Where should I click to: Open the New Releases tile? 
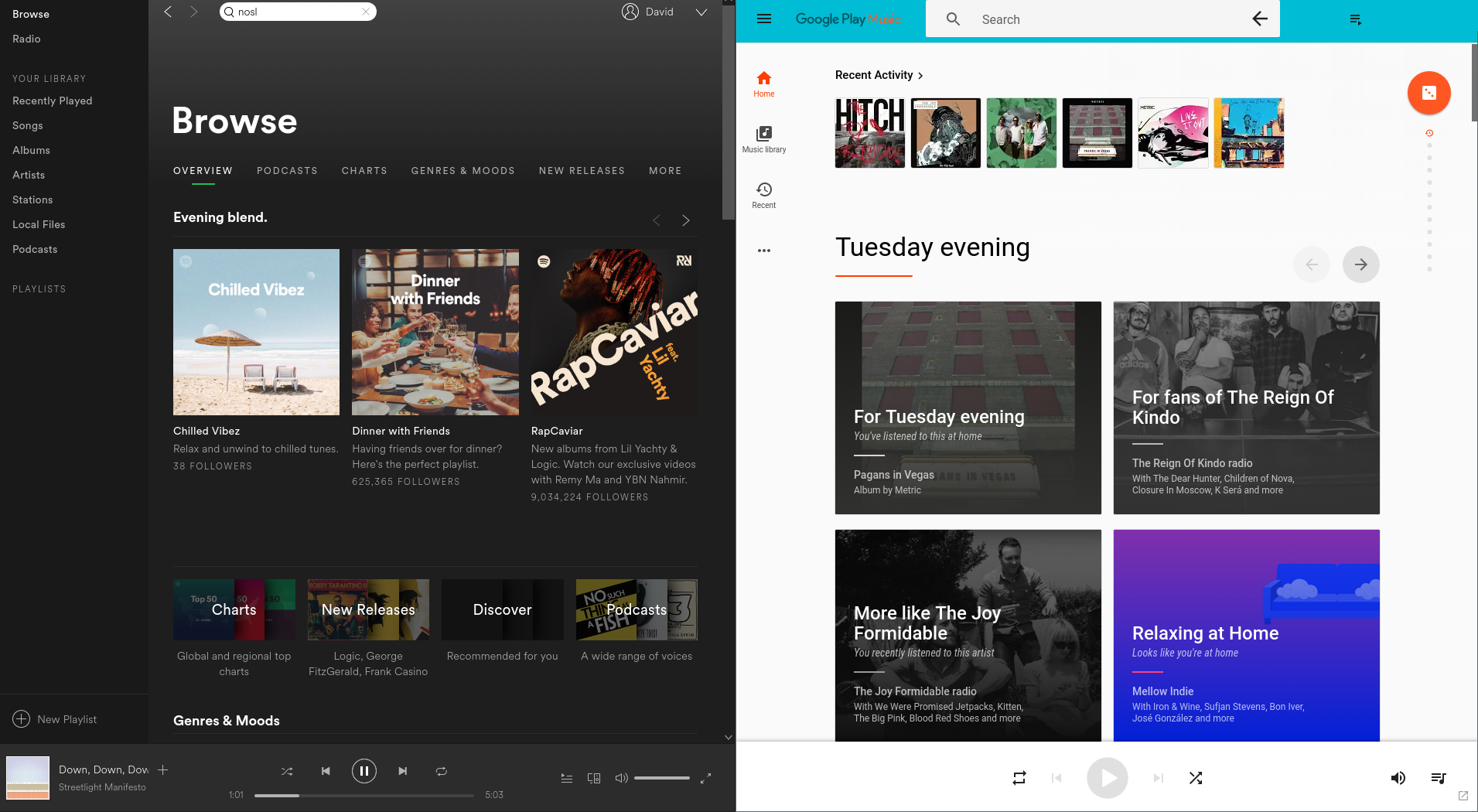368,609
